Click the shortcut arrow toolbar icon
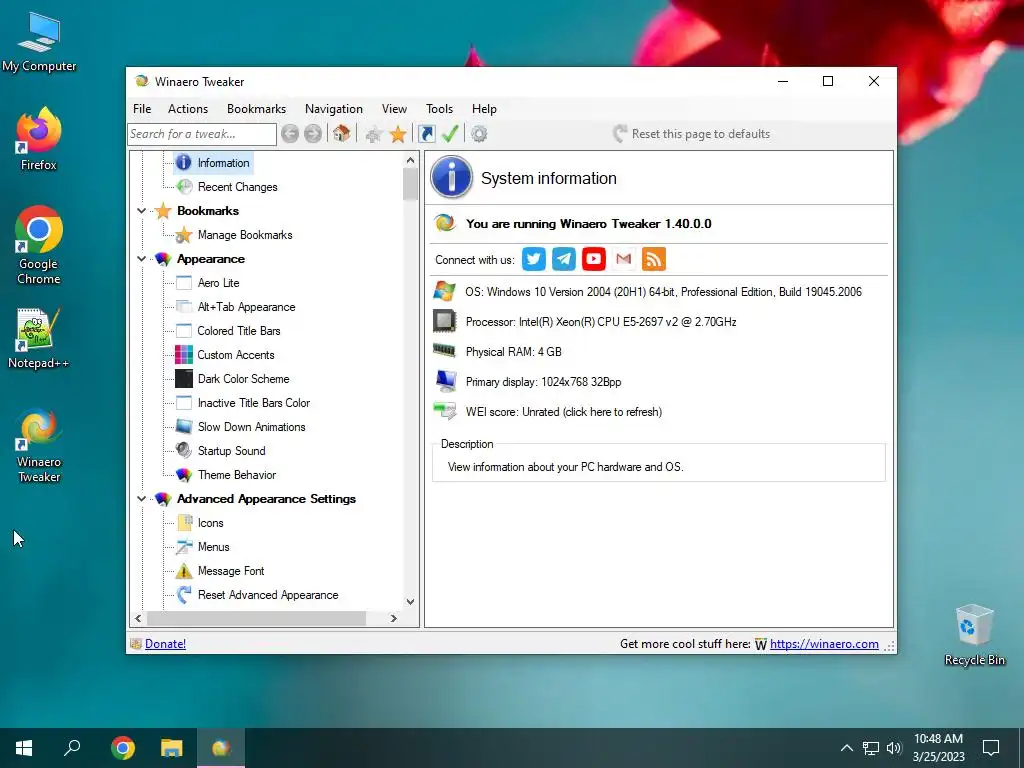 click(x=426, y=134)
